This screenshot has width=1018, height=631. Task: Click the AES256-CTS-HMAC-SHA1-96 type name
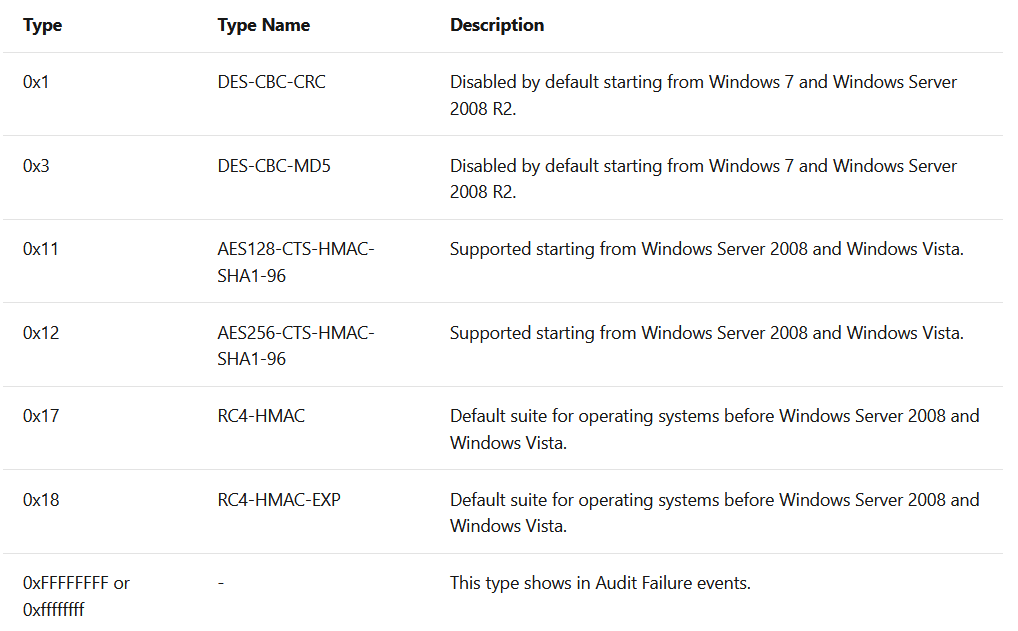pyautogui.click(x=295, y=345)
